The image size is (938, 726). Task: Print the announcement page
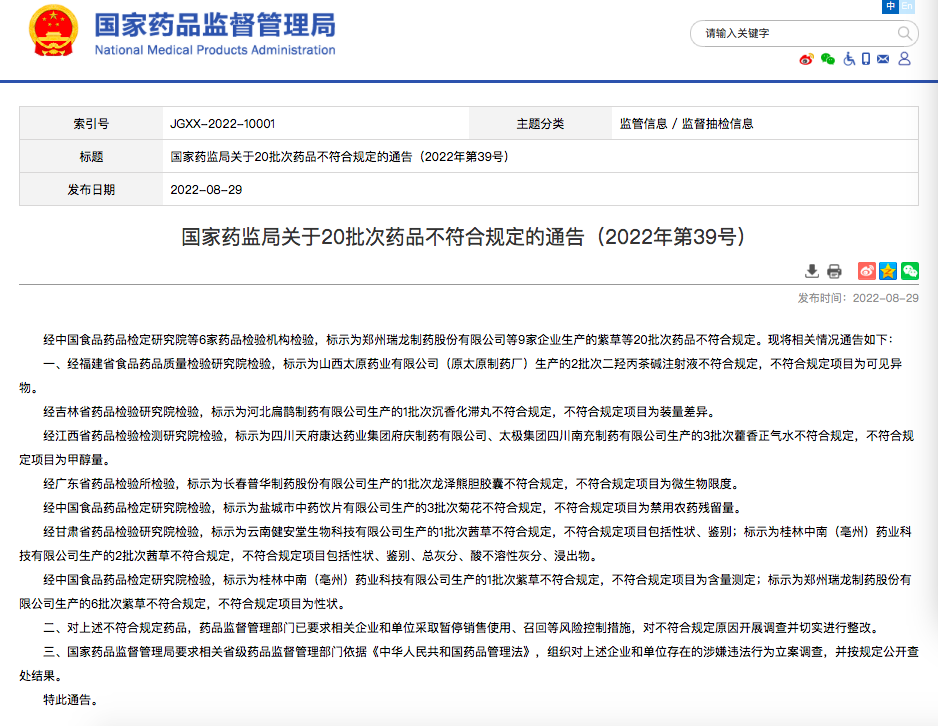(x=834, y=271)
